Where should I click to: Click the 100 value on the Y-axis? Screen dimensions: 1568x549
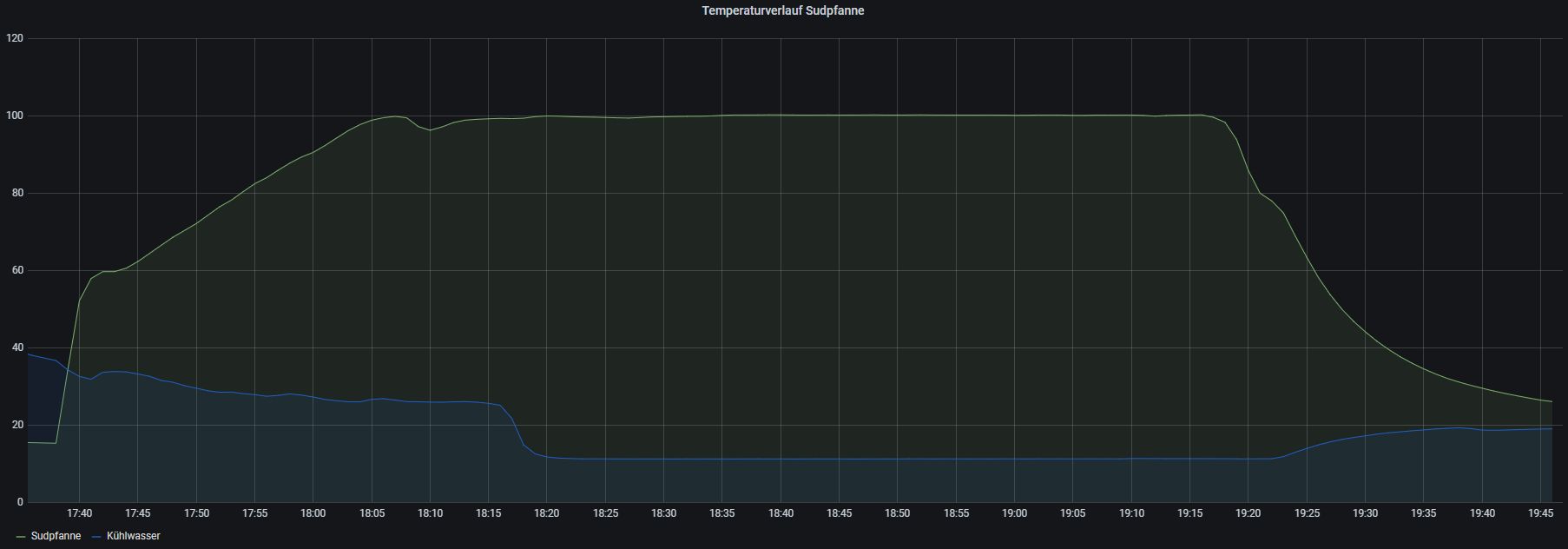pos(15,116)
